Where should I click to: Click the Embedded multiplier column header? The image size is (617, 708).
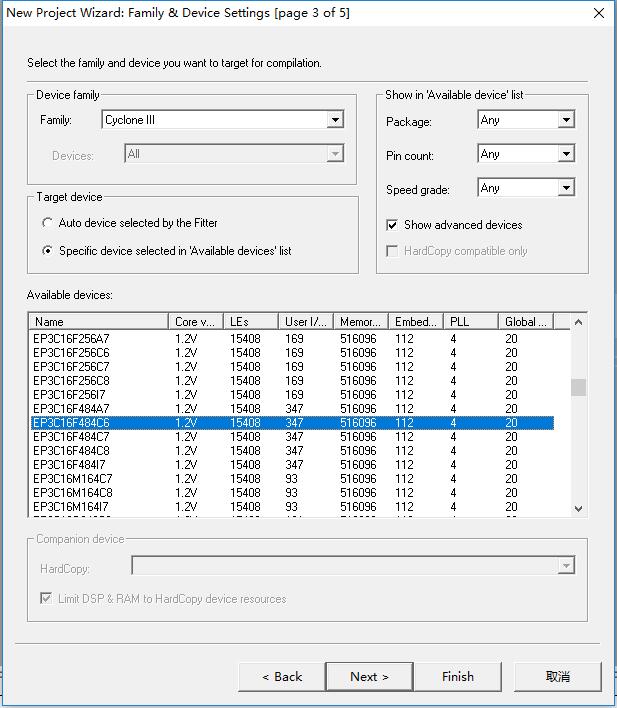[x=416, y=321]
